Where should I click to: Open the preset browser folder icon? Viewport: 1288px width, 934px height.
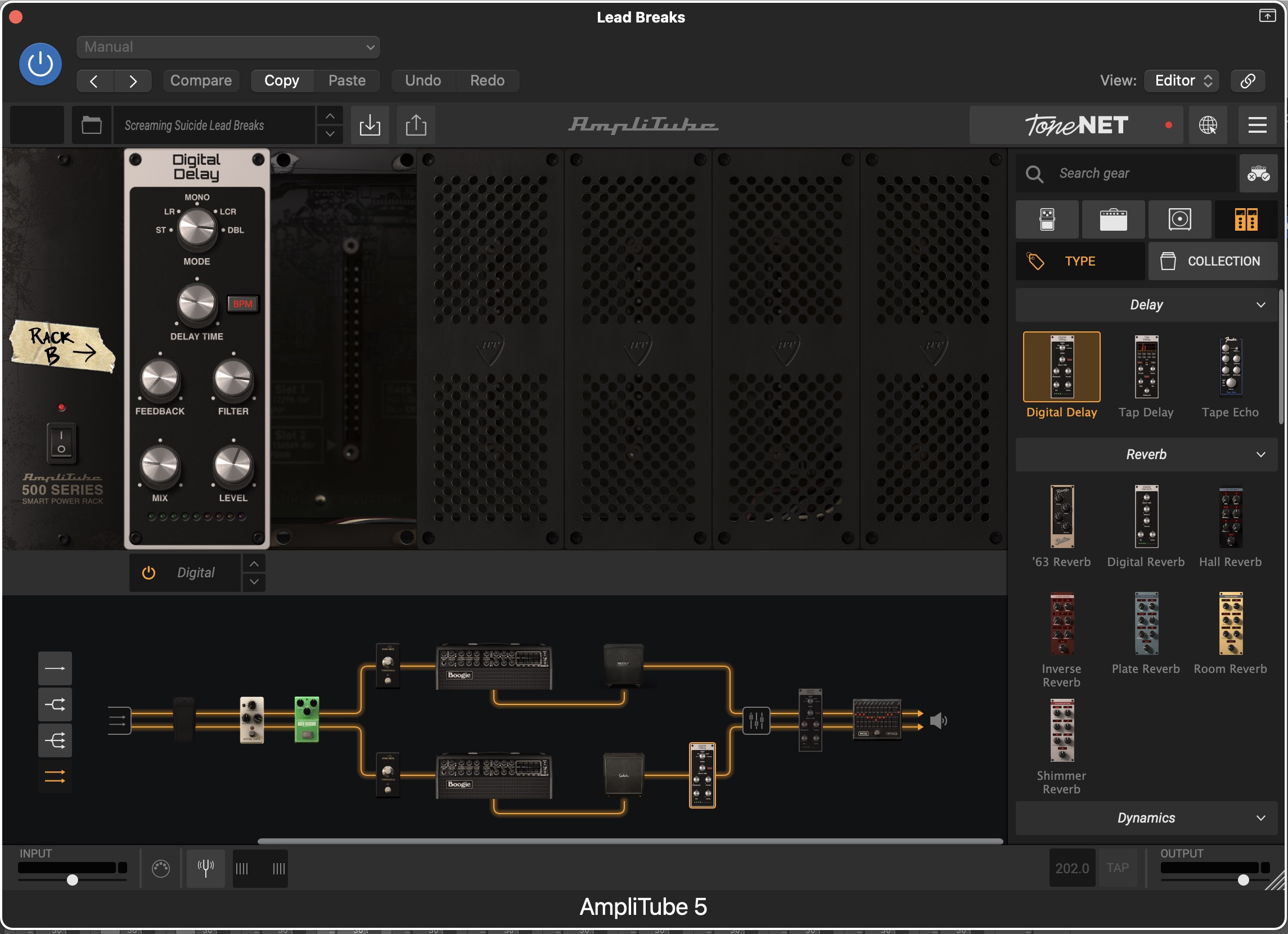[x=92, y=125]
